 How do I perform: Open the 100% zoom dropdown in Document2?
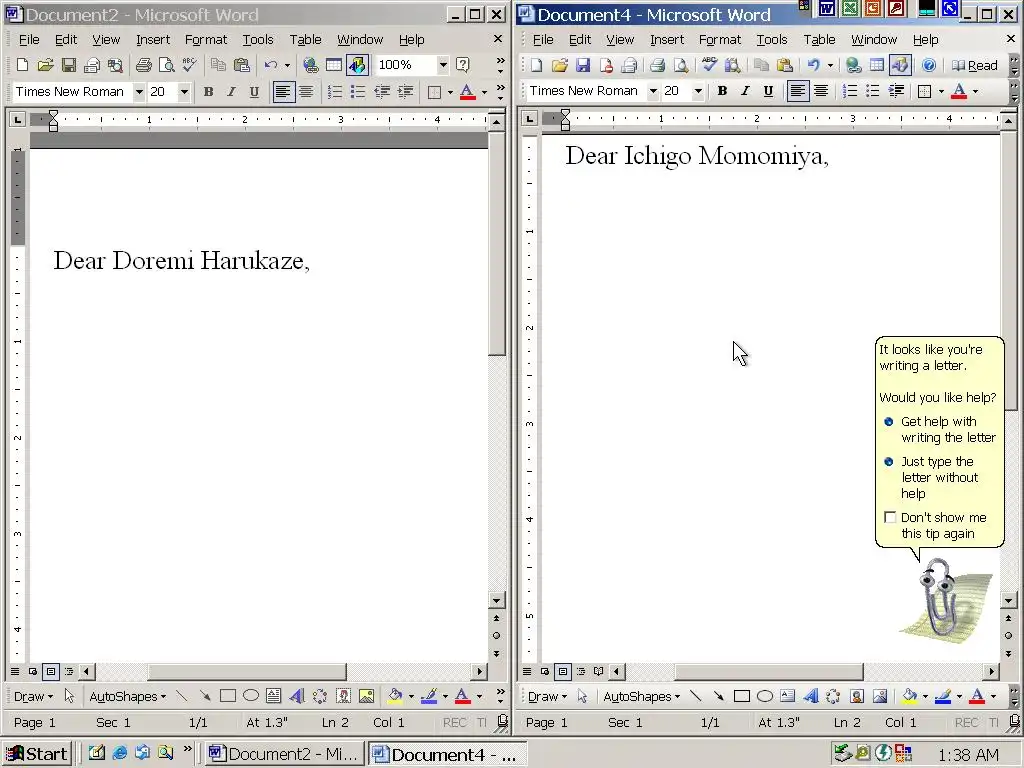click(x=443, y=65)
